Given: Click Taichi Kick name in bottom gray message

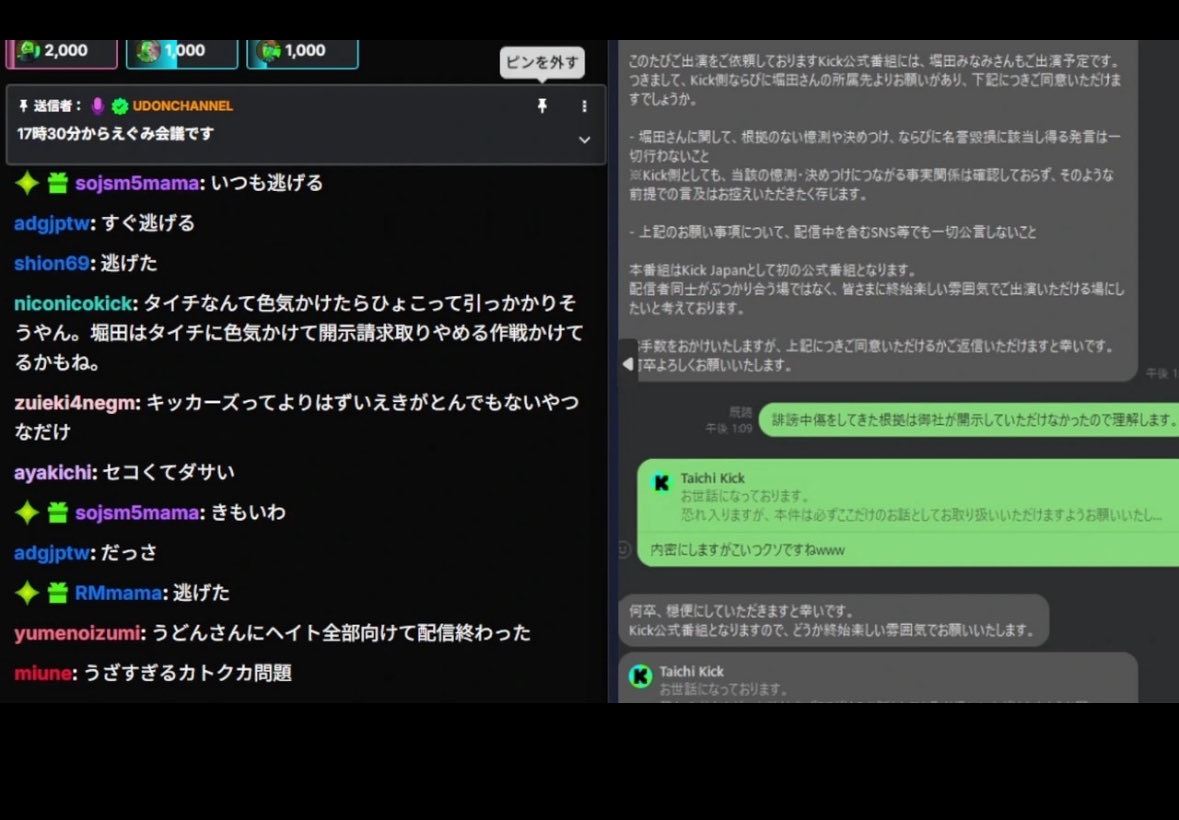Looking at the screenshot, I should point(692,671).
